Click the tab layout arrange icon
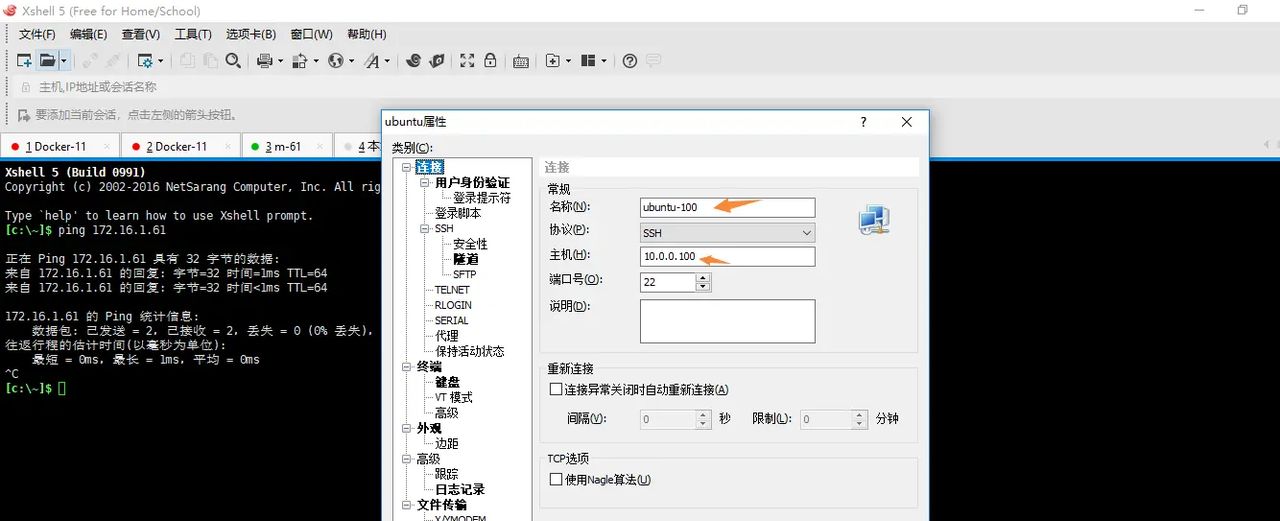The image size is (1280, 521). (x=589, y=61)
